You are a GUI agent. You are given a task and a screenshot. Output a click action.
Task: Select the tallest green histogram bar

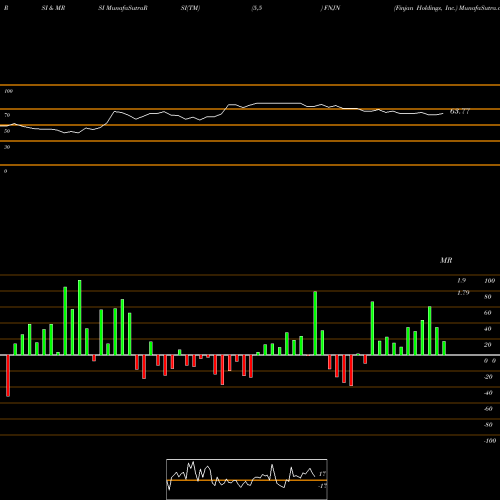click(79, 318)
